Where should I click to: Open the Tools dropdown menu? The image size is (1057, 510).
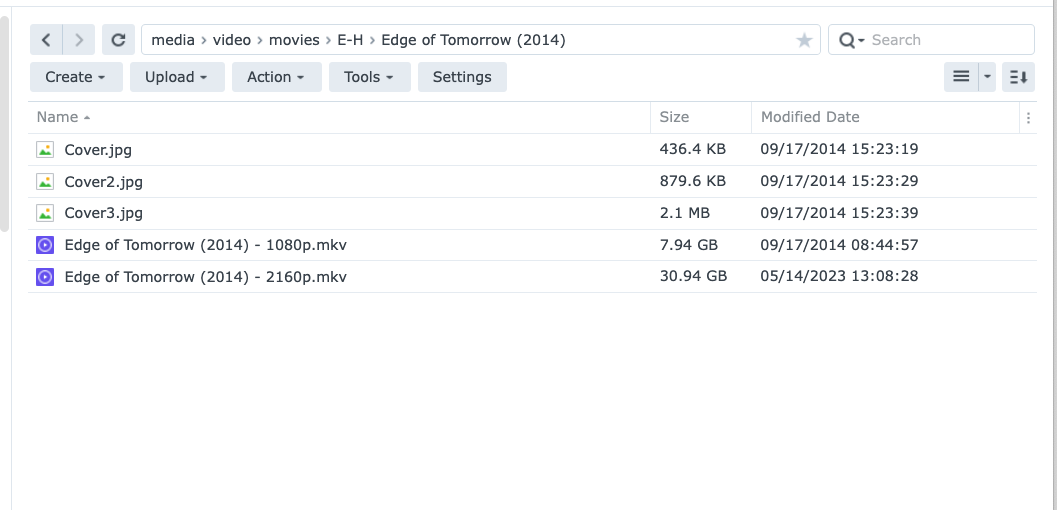[369, 77]
